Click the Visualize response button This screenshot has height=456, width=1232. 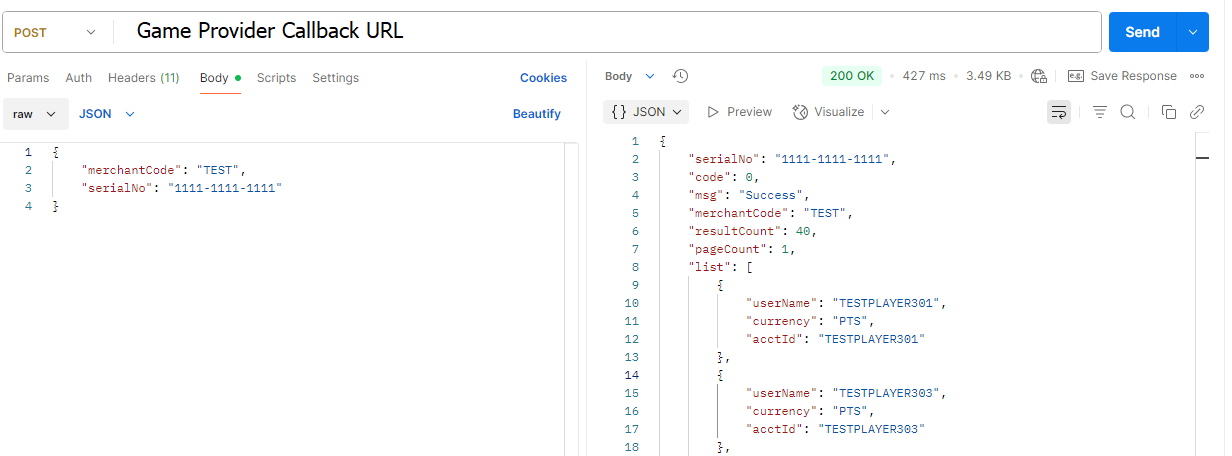828,112
